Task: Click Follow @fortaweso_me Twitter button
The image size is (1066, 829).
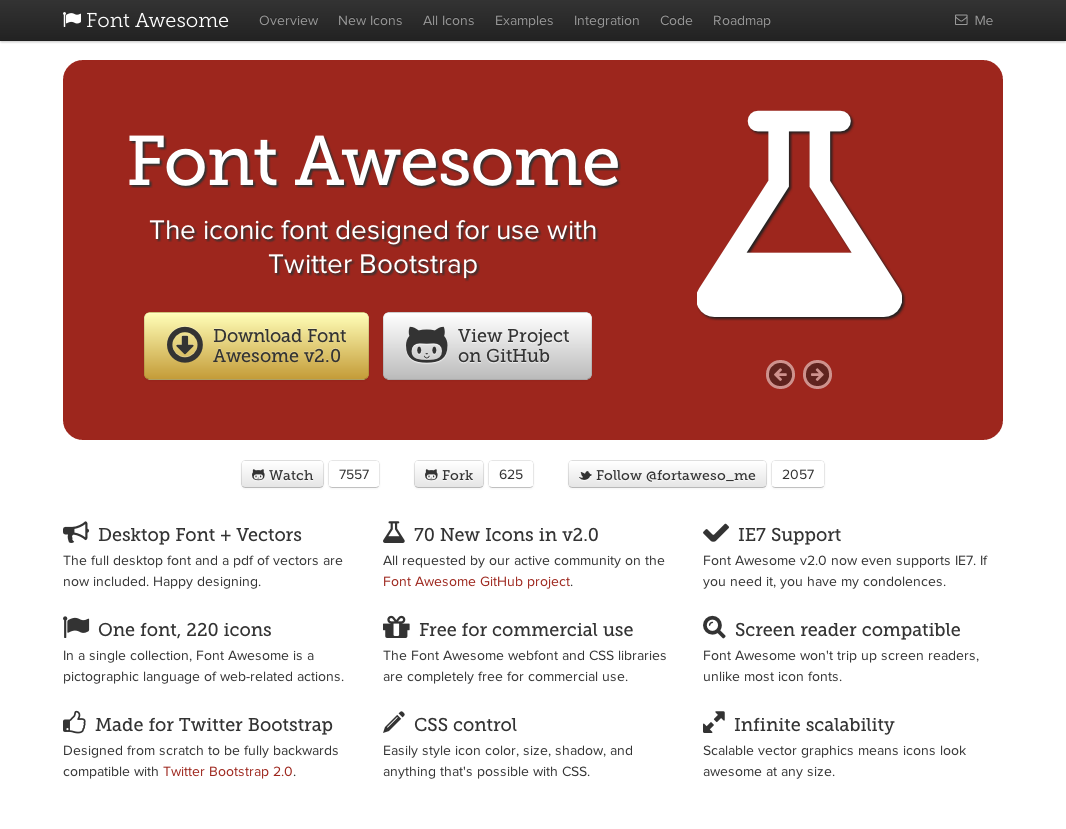Action: [667, 475]
